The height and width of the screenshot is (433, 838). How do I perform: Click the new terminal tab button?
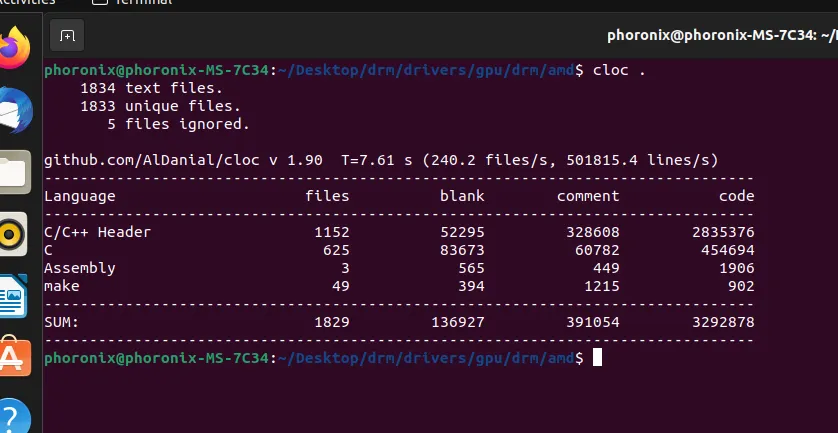tap(67, 36)
